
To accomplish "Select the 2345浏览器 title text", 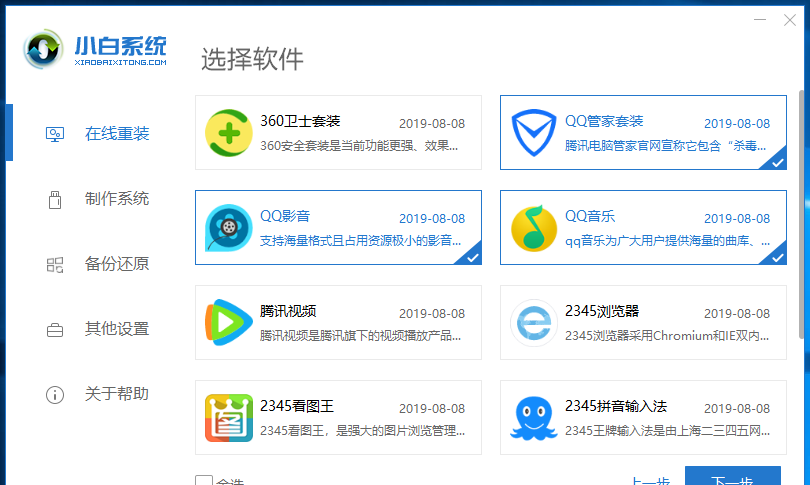I will [x=602, y=311].
